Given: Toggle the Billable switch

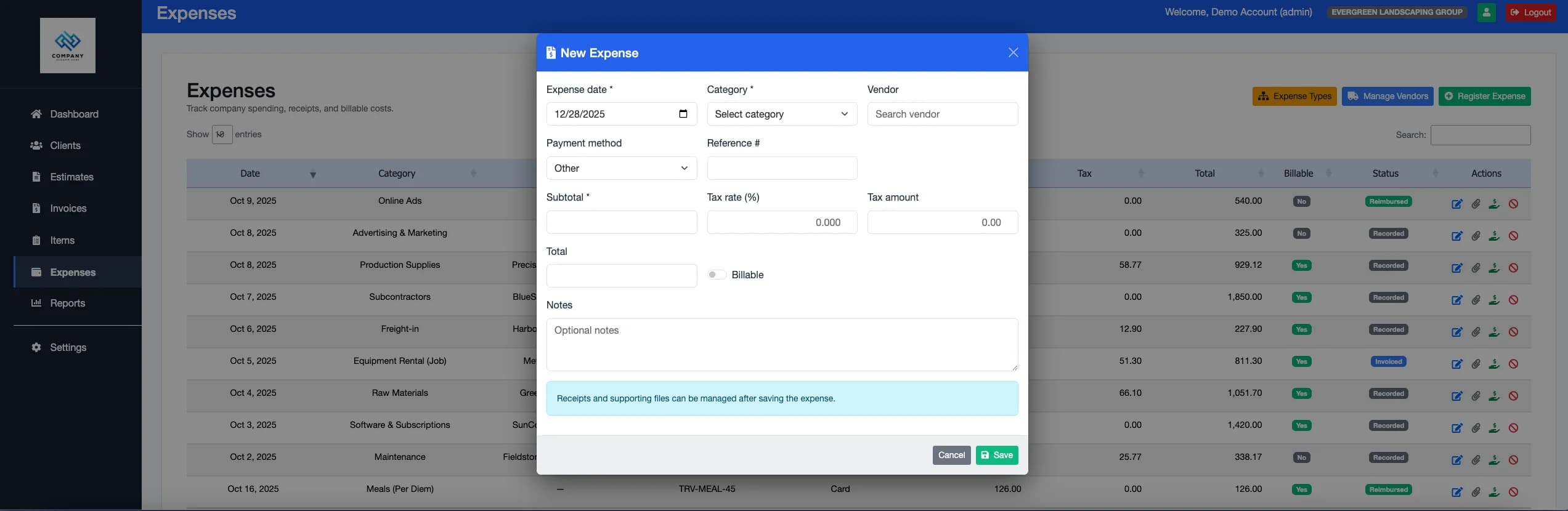Looking at the screenshot, I should coord(717,275).
